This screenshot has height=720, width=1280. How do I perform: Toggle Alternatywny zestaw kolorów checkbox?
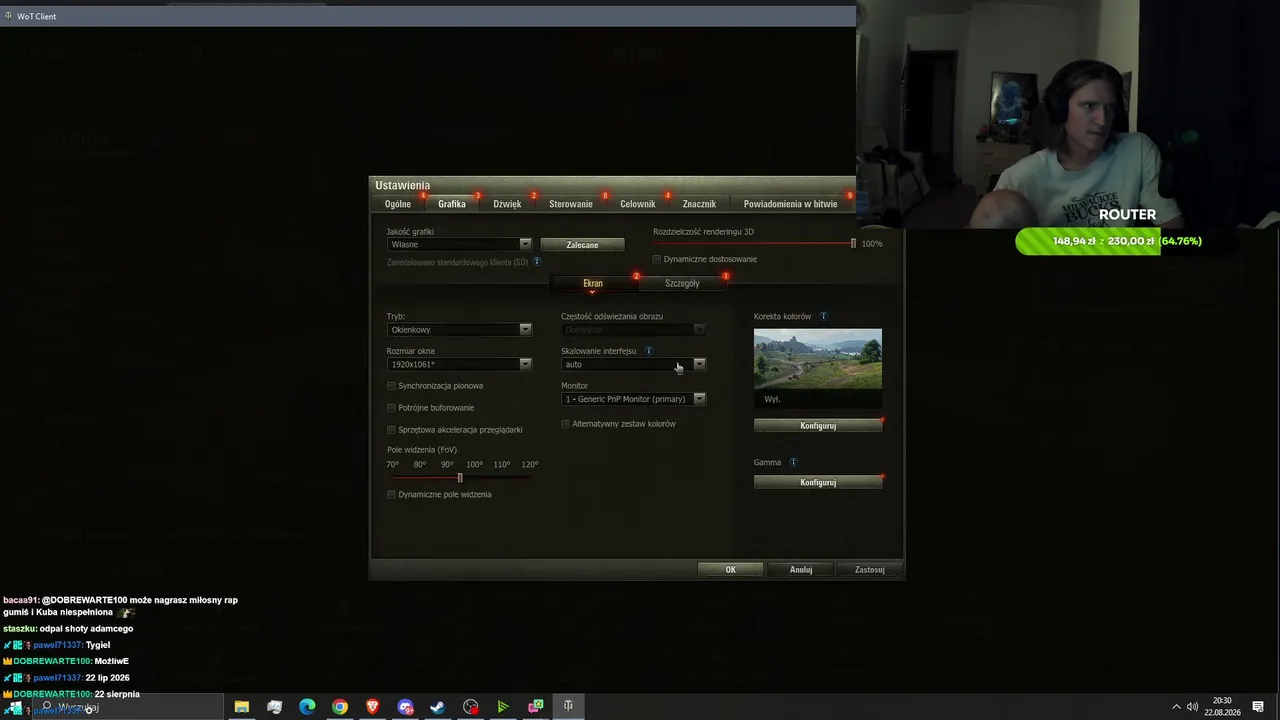pyautogui.click(x=565, y=424)
